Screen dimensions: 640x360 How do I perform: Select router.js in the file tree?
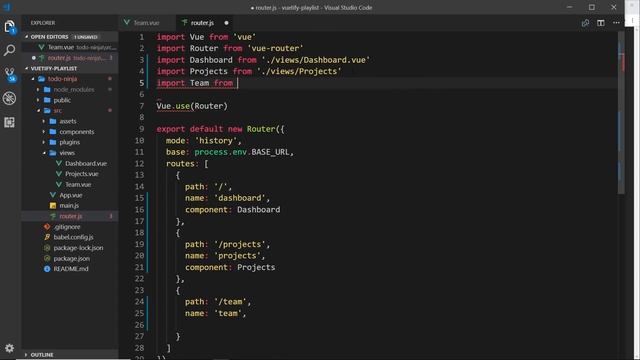[x=70, y=216]
